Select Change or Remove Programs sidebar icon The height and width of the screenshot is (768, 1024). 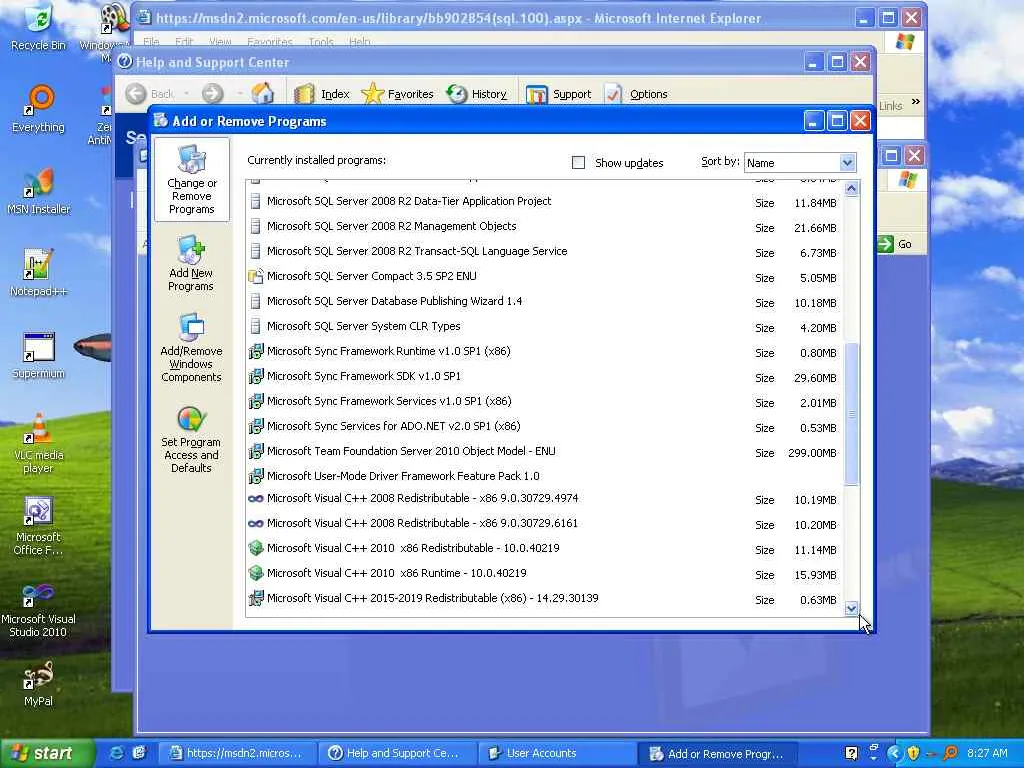(x=191, y=180)
